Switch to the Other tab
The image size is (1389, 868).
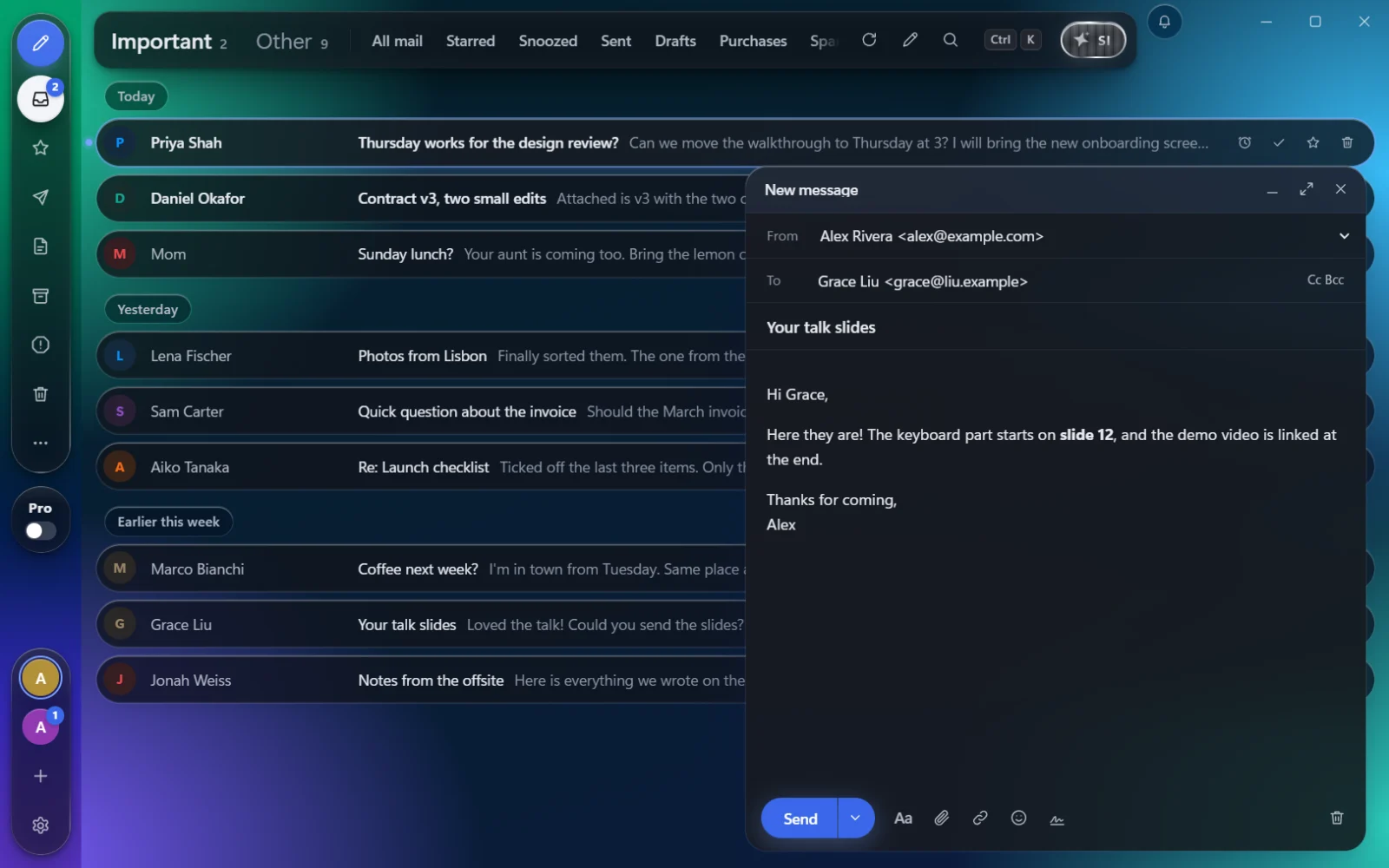point(292,41)
